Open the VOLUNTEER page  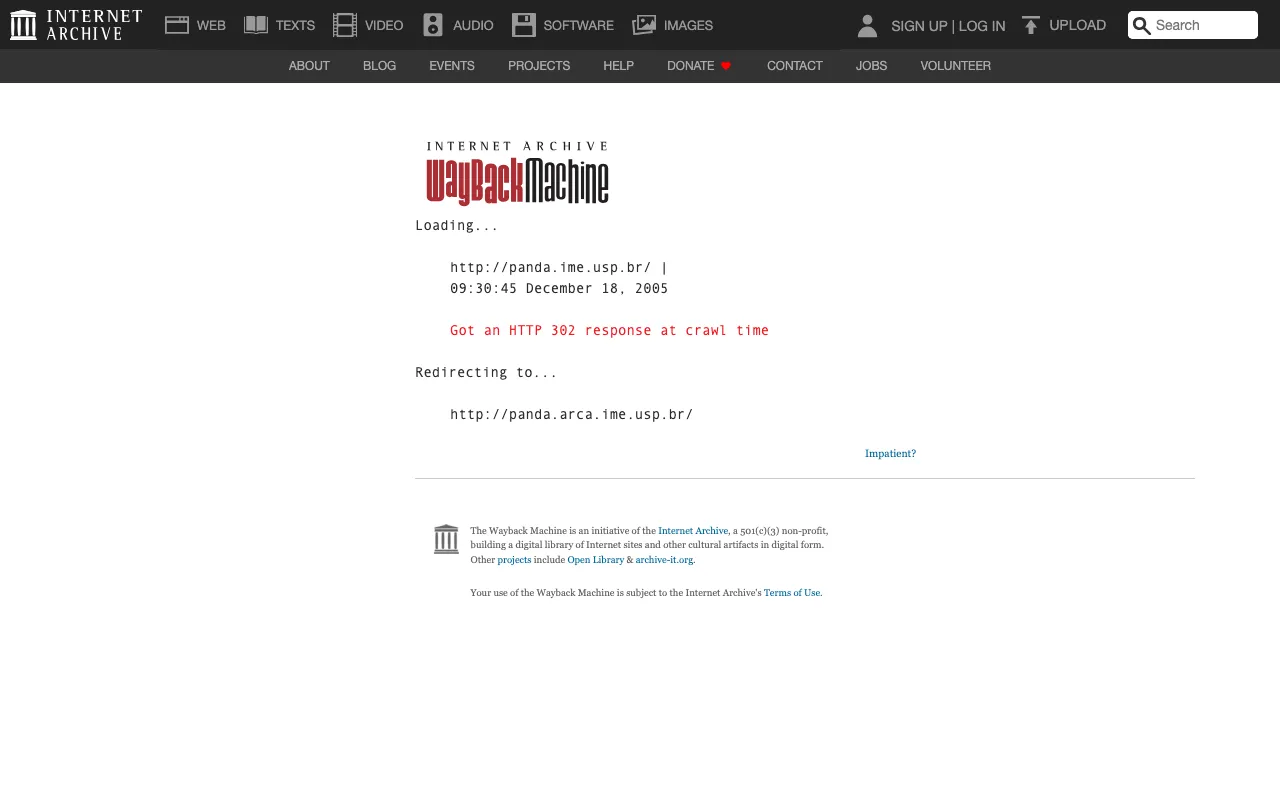click(x=955, y=66)
